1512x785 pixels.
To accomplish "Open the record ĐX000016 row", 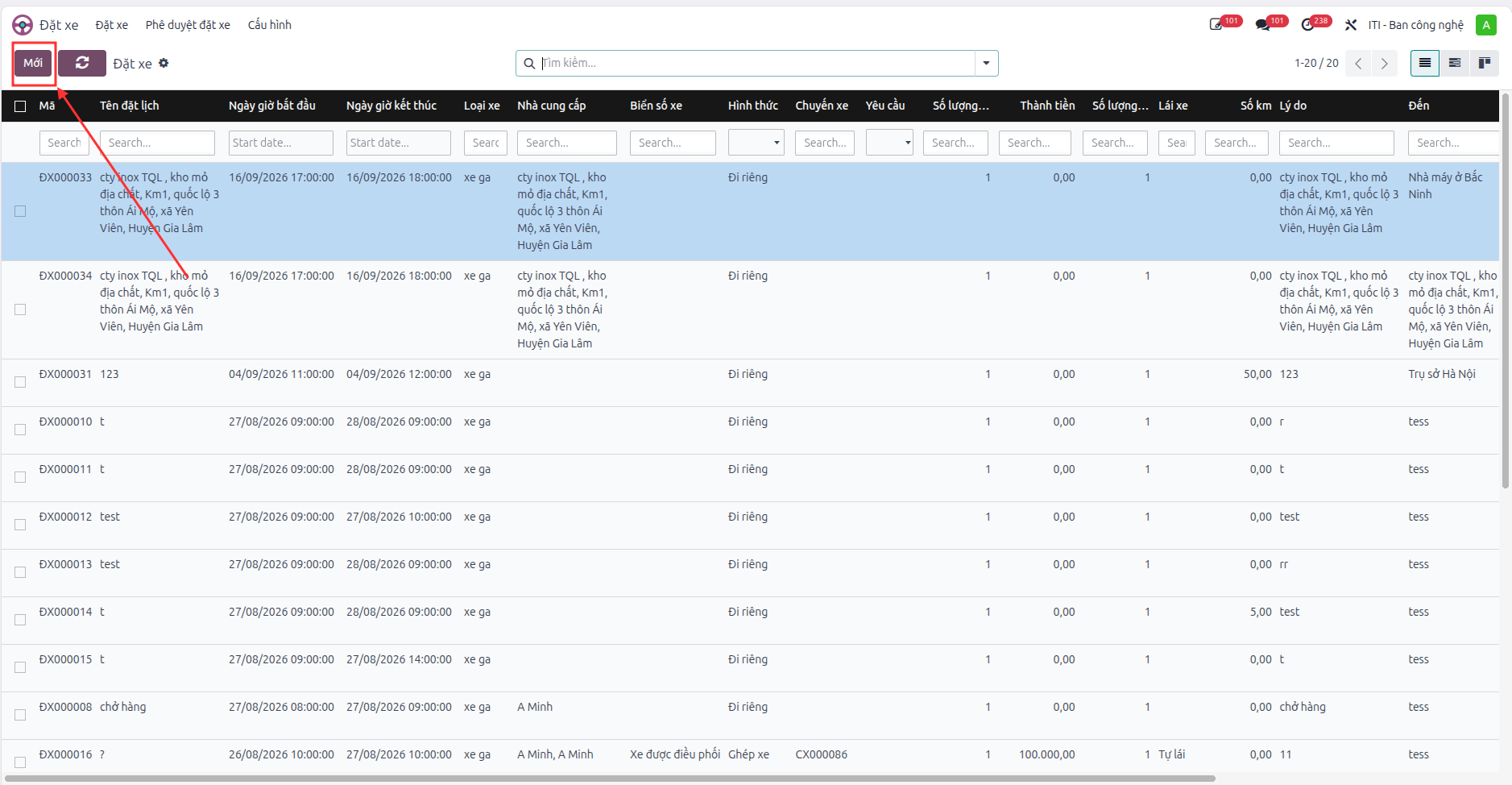I will point(749,754).
